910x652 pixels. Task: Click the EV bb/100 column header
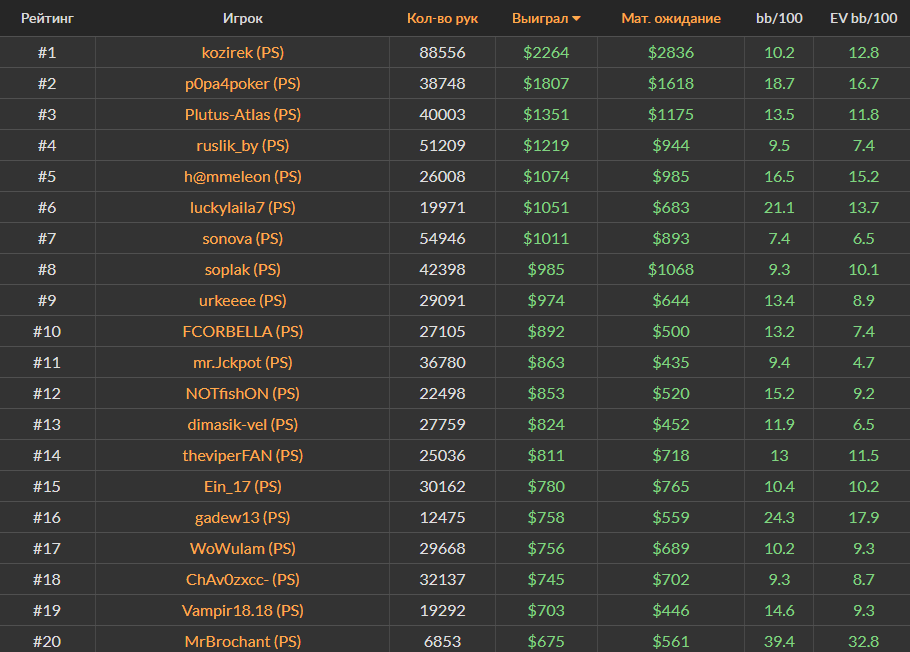861,18
